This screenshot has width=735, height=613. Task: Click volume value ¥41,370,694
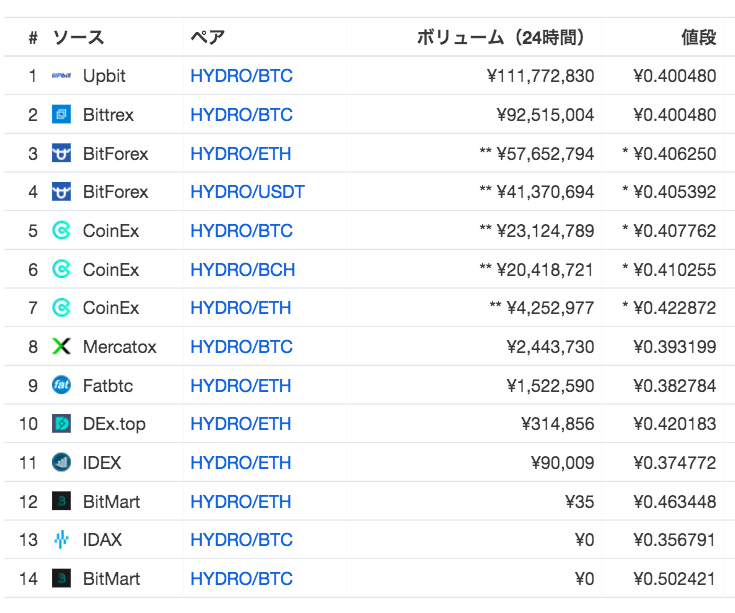tap(546, 192)
